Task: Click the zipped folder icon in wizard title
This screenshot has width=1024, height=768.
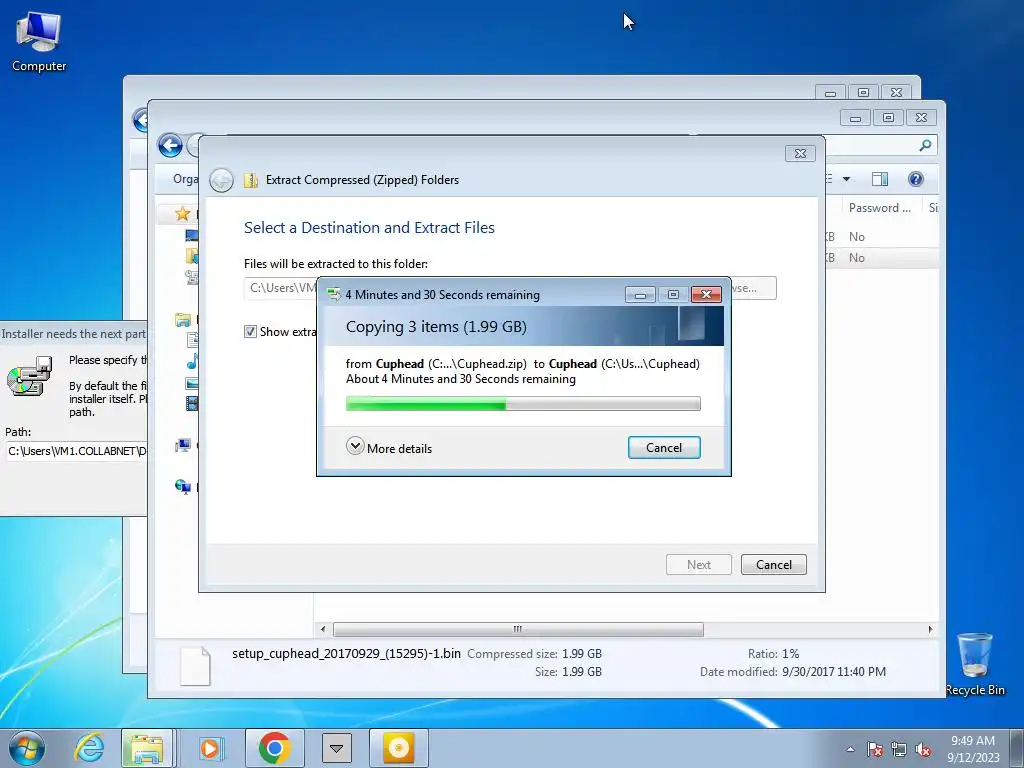Action: coord(251,180)
